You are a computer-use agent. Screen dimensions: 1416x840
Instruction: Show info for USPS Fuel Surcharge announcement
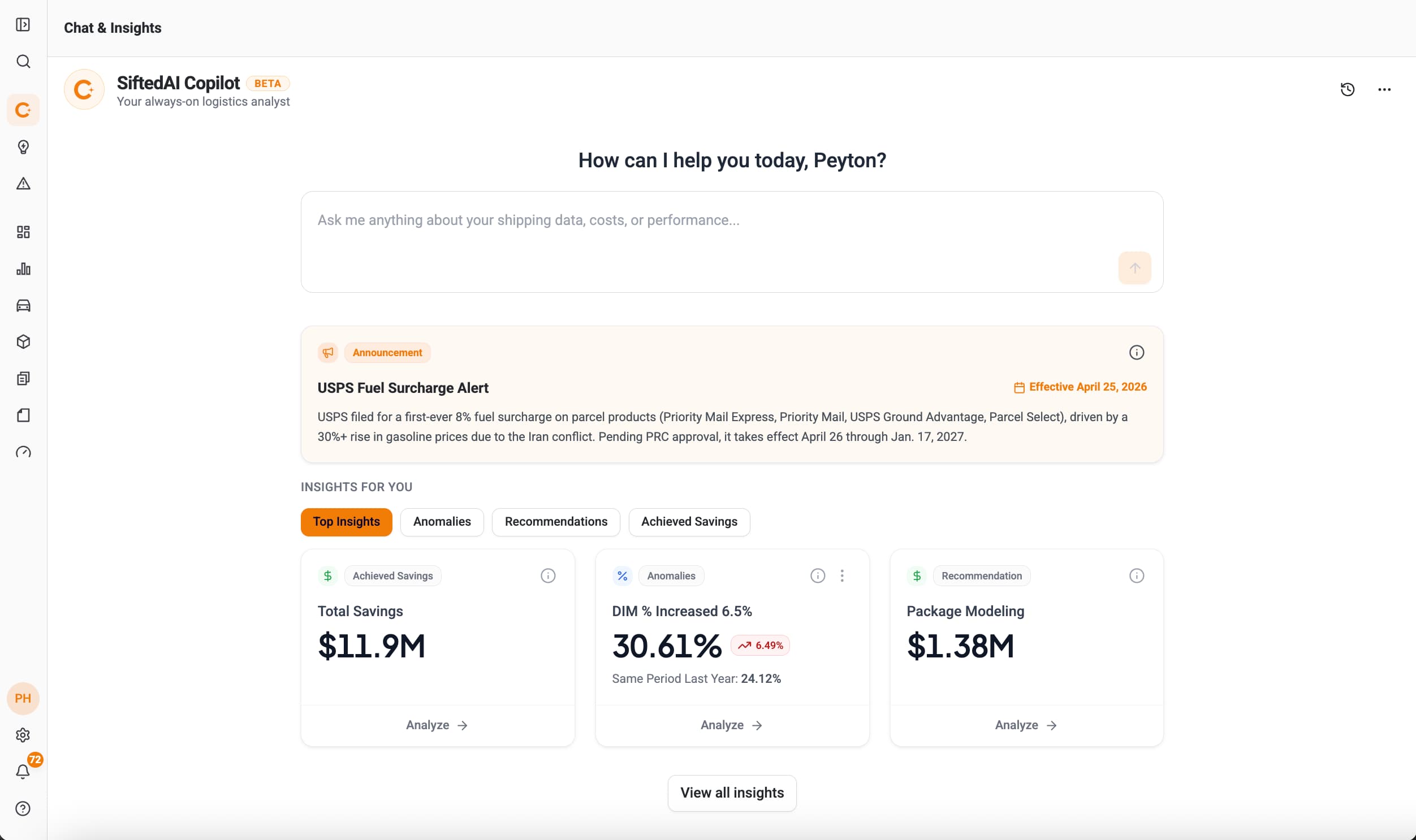tap(1136, 353)
